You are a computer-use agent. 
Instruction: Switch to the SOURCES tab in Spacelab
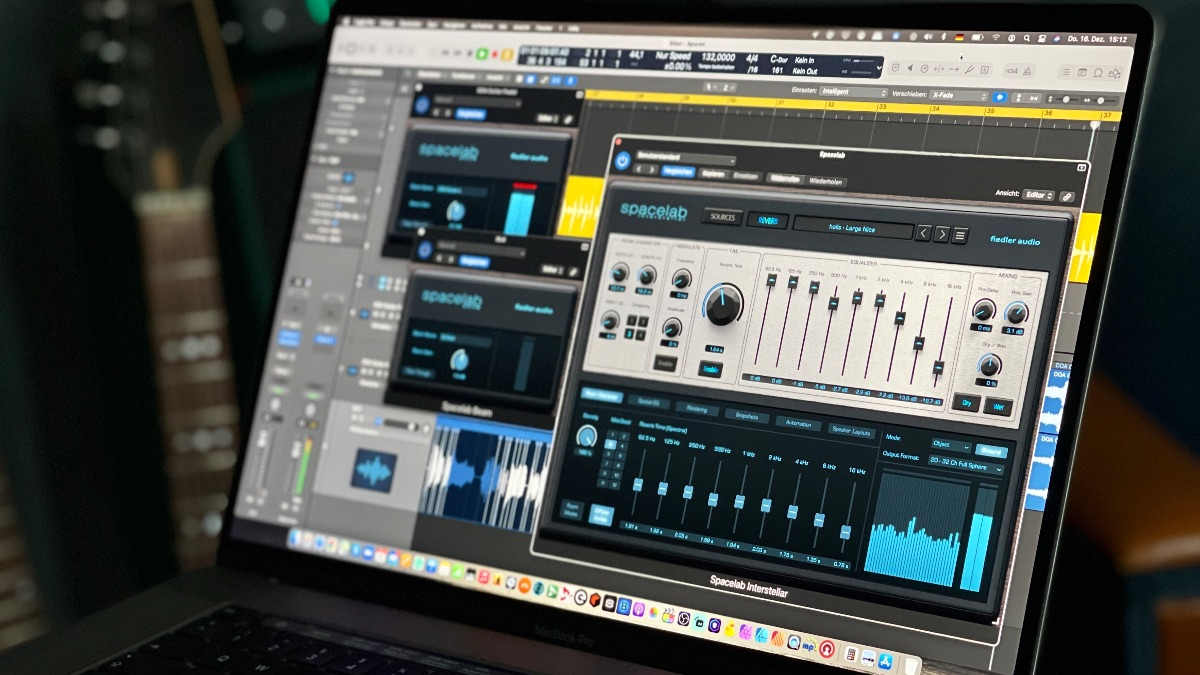pos(722,216)
